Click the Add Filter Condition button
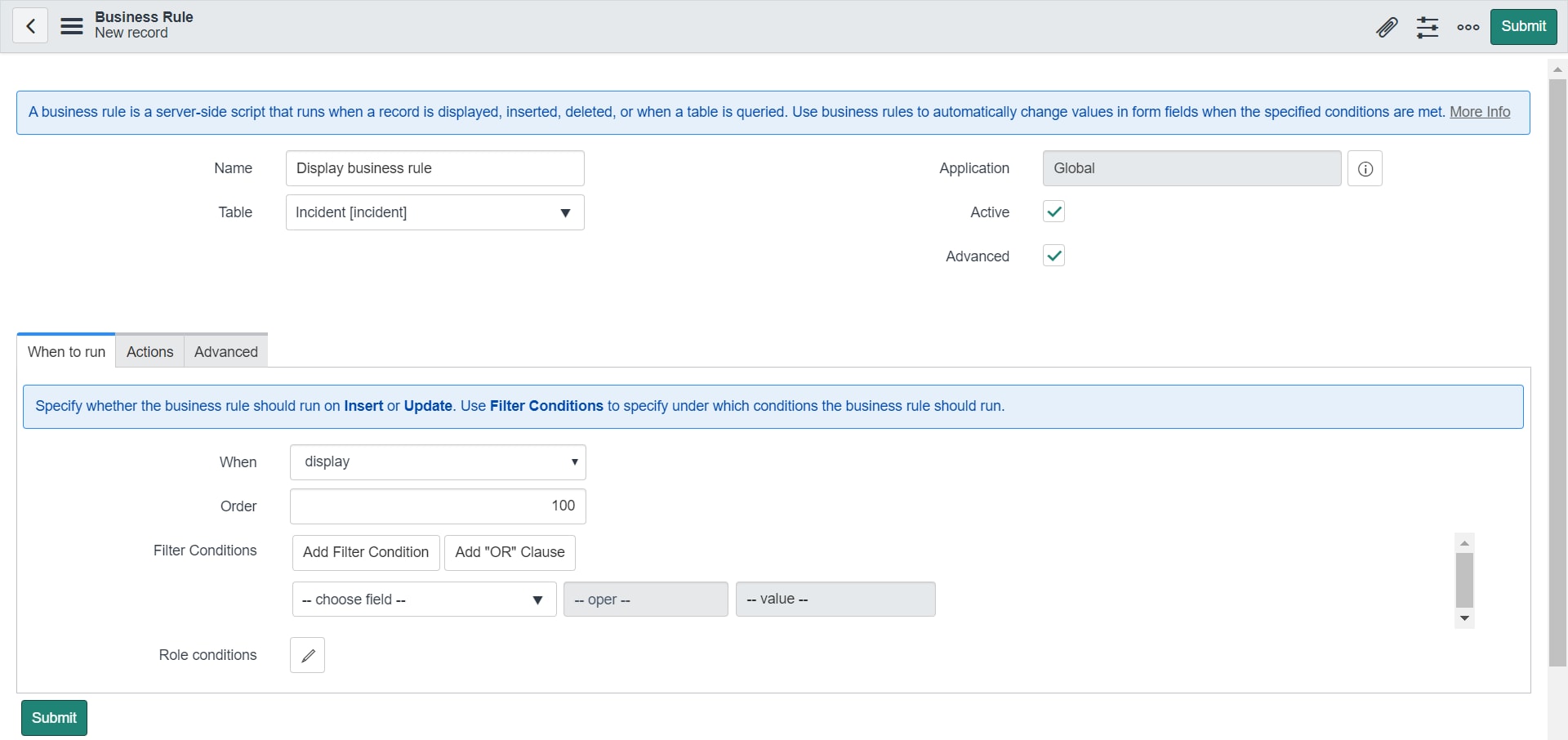The width and height of the screenshot is (1568, 740). pyautogui.click(x=365, y=552)
